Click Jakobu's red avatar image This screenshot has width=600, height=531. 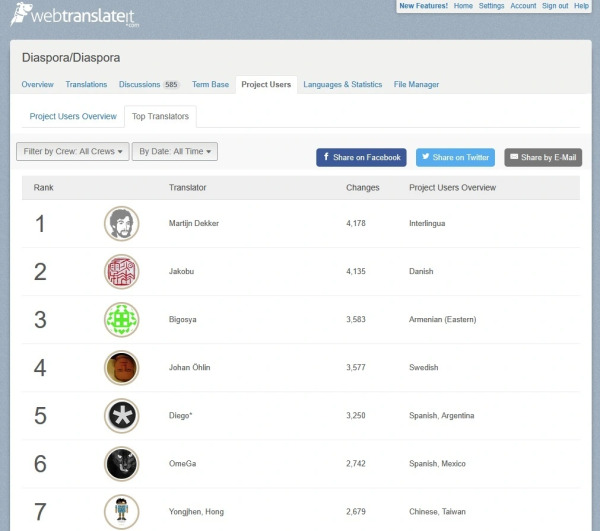coord(121,271)
